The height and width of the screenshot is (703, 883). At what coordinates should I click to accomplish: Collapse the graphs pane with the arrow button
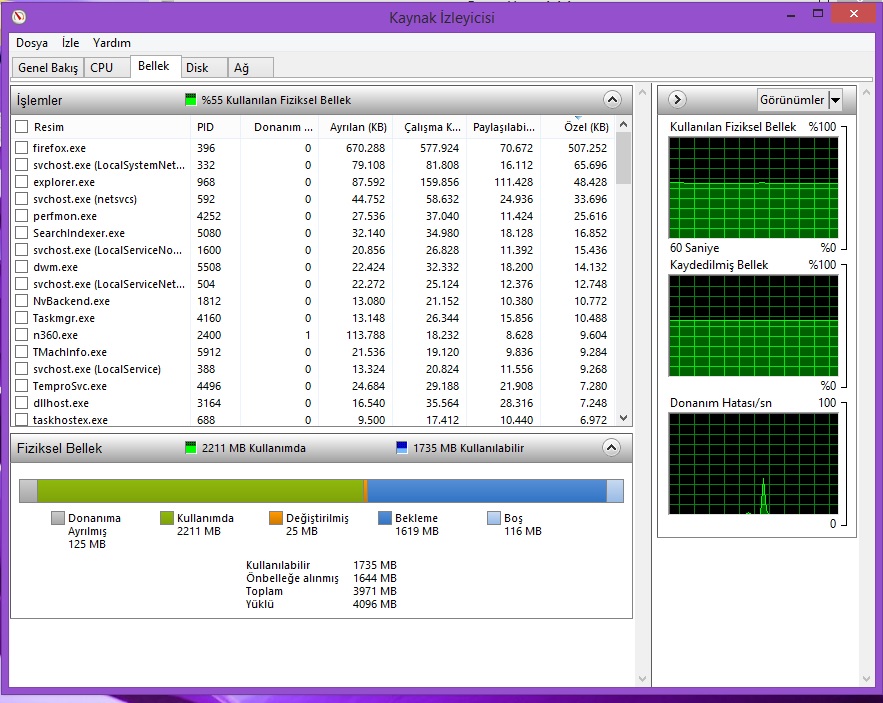[677, 100]
